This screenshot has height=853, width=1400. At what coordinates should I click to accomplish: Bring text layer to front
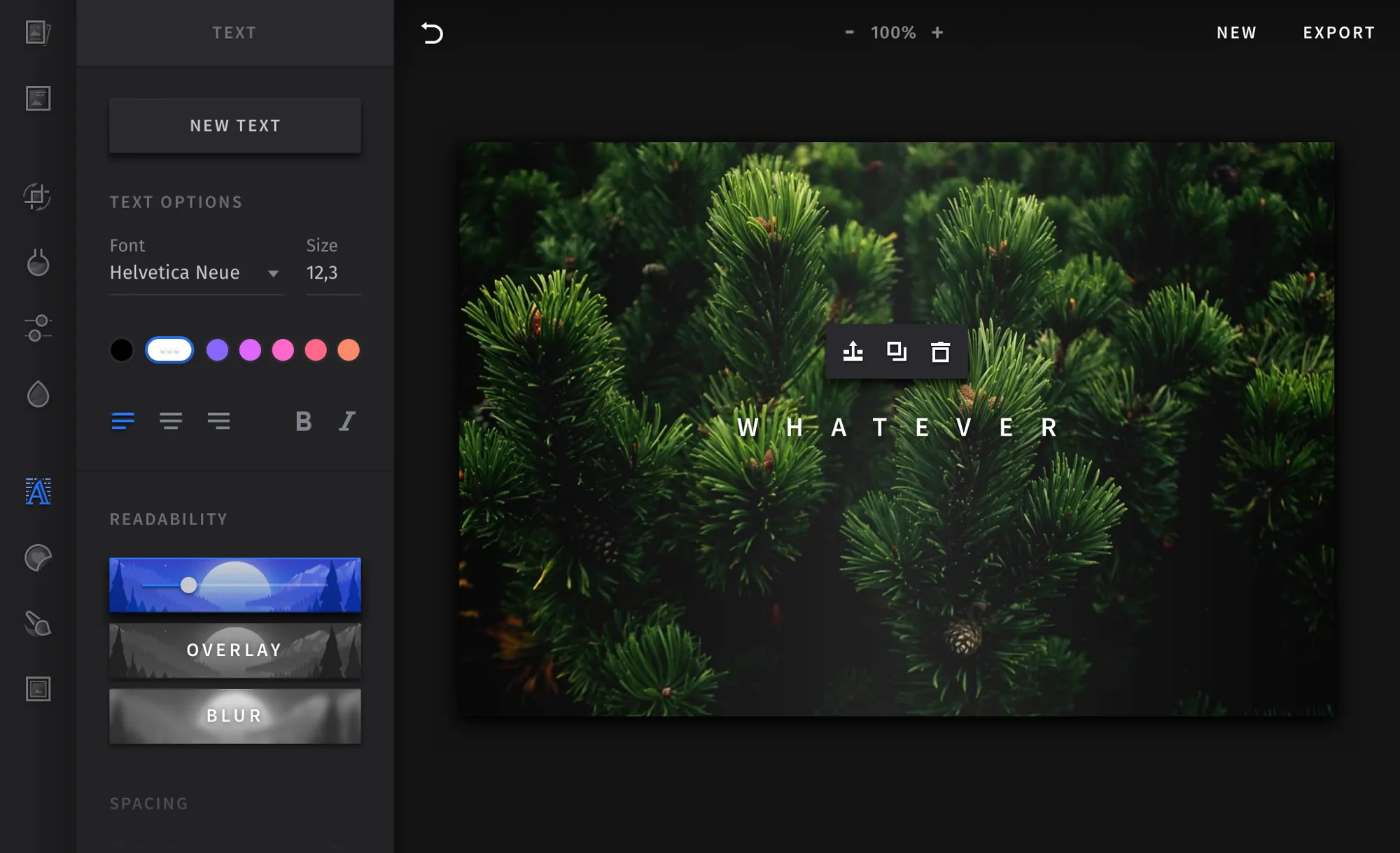point(853,351)
